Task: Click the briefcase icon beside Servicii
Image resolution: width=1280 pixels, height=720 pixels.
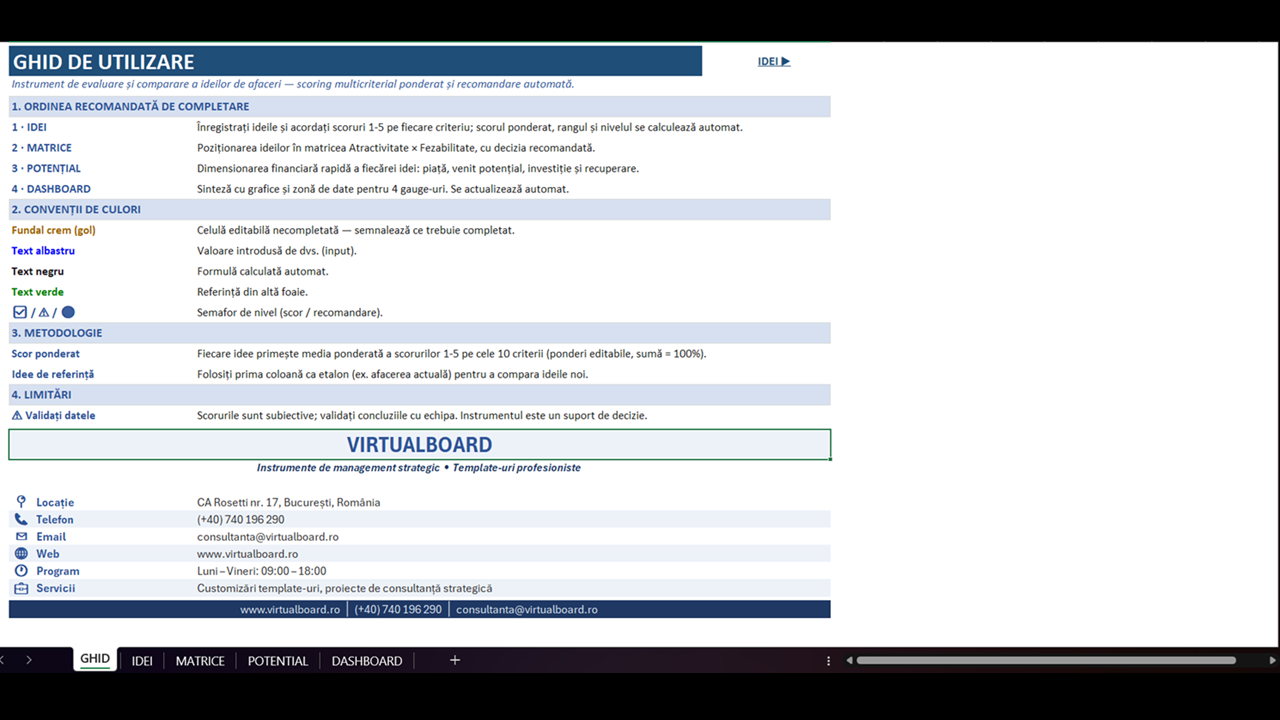Action: tap(21, 588)
